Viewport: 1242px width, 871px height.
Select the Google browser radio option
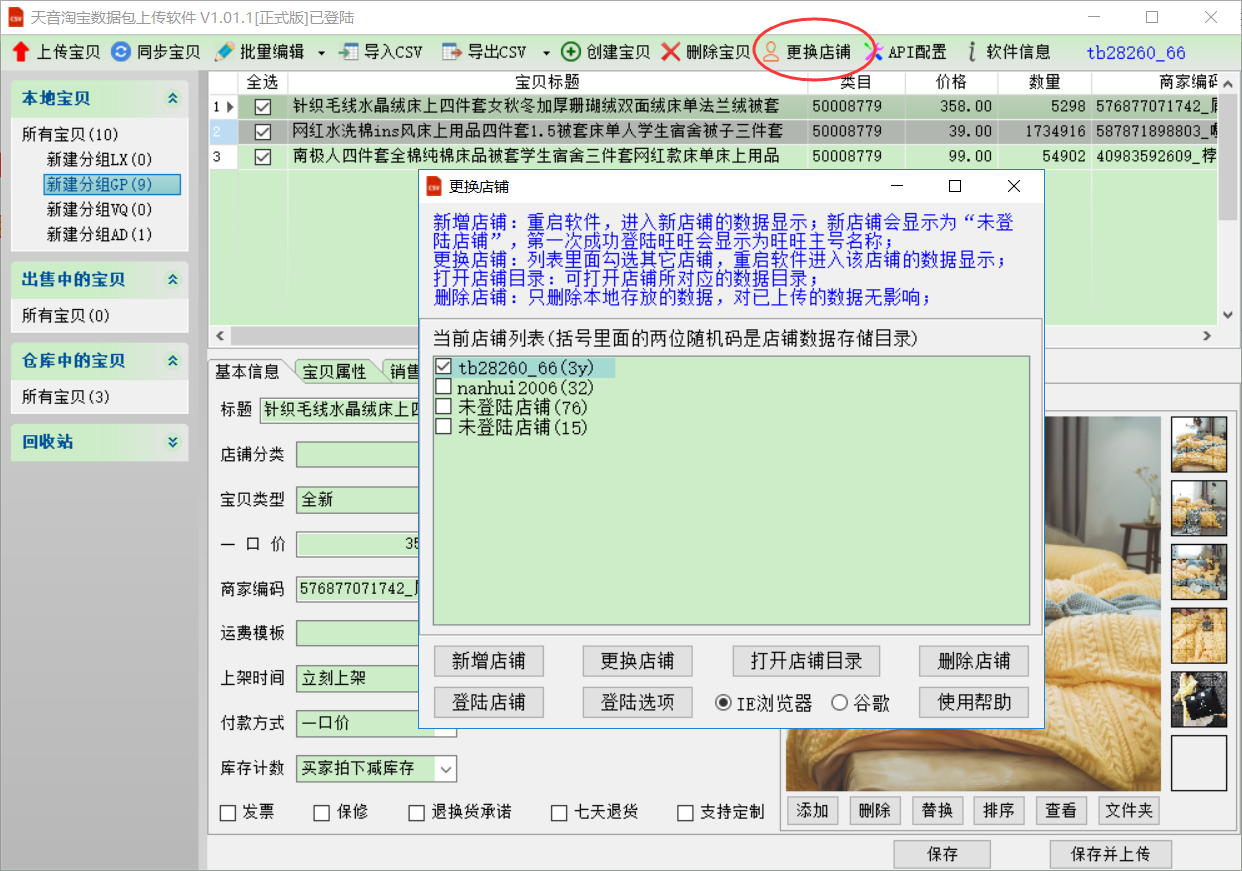839,703
